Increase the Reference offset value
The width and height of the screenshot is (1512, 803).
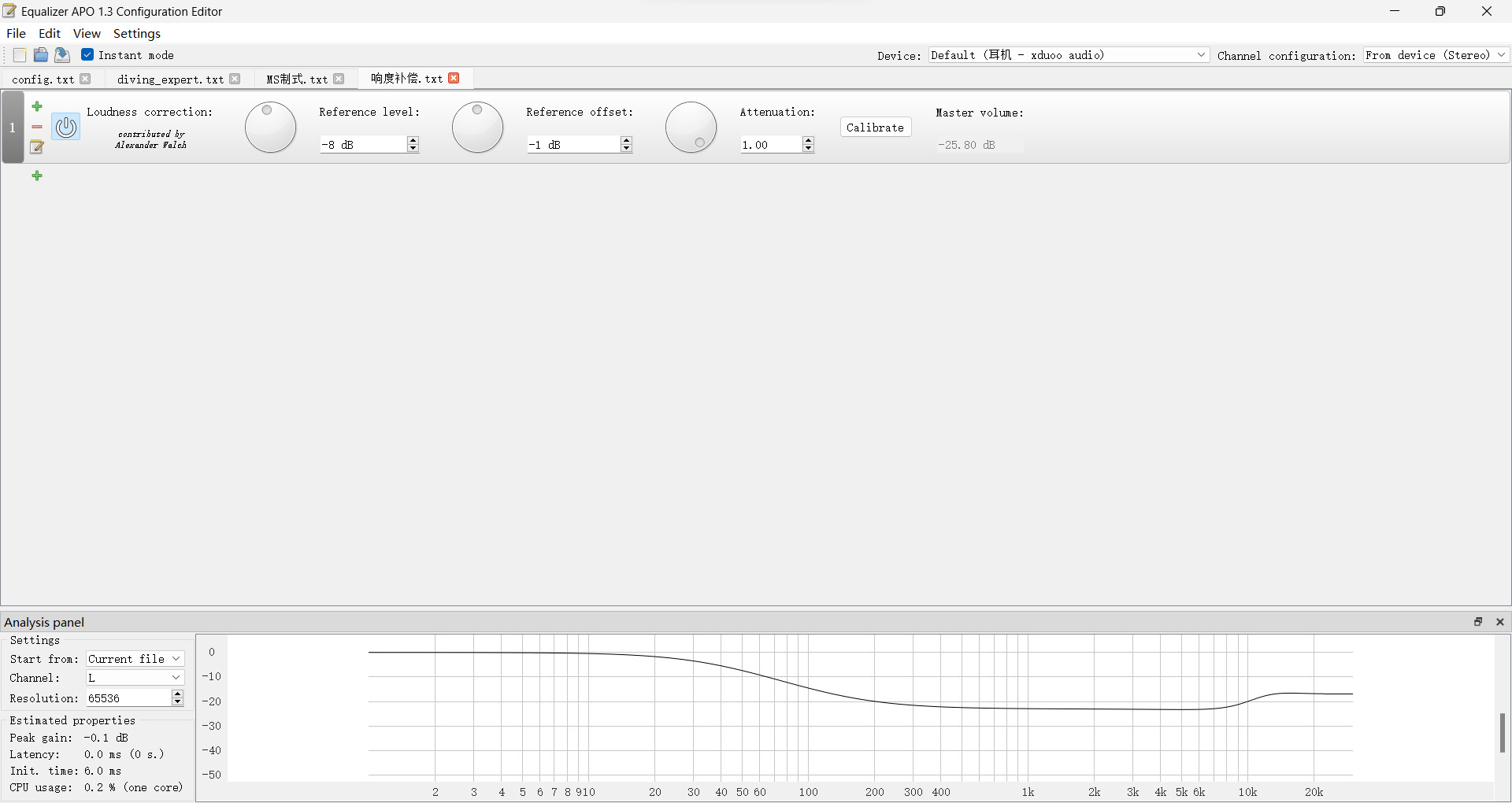click(x=626, y=140)
